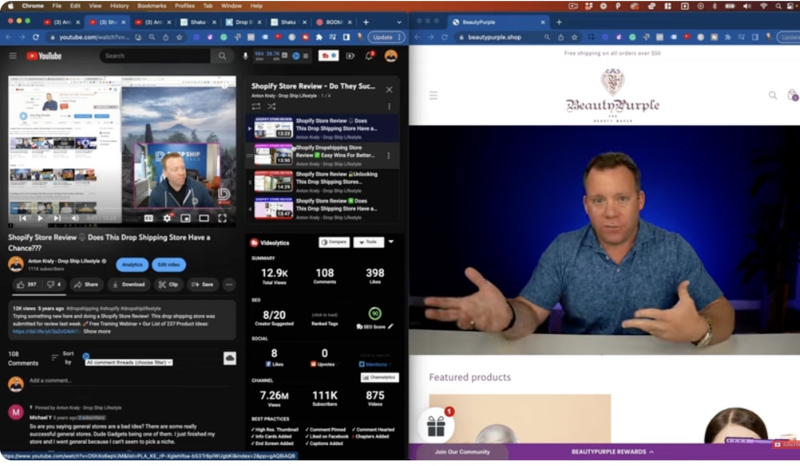Open player settings gear

point(167,218)
